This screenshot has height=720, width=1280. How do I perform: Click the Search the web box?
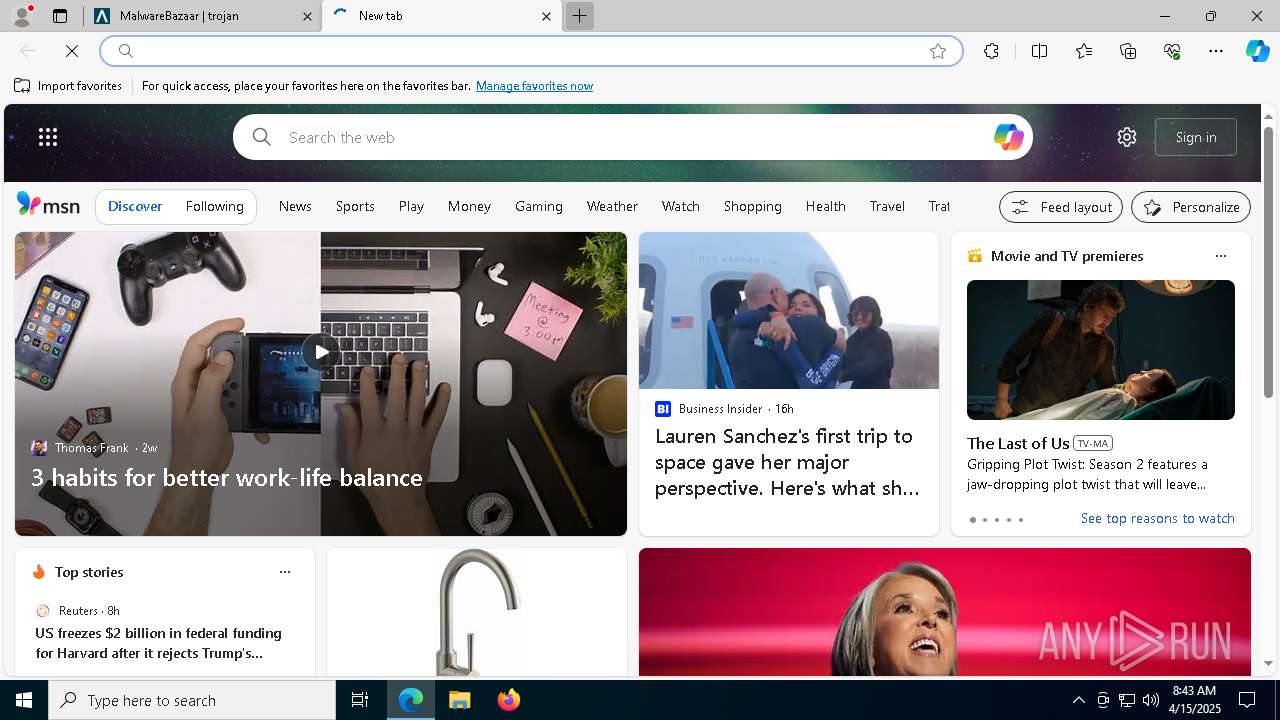point(632,137)
